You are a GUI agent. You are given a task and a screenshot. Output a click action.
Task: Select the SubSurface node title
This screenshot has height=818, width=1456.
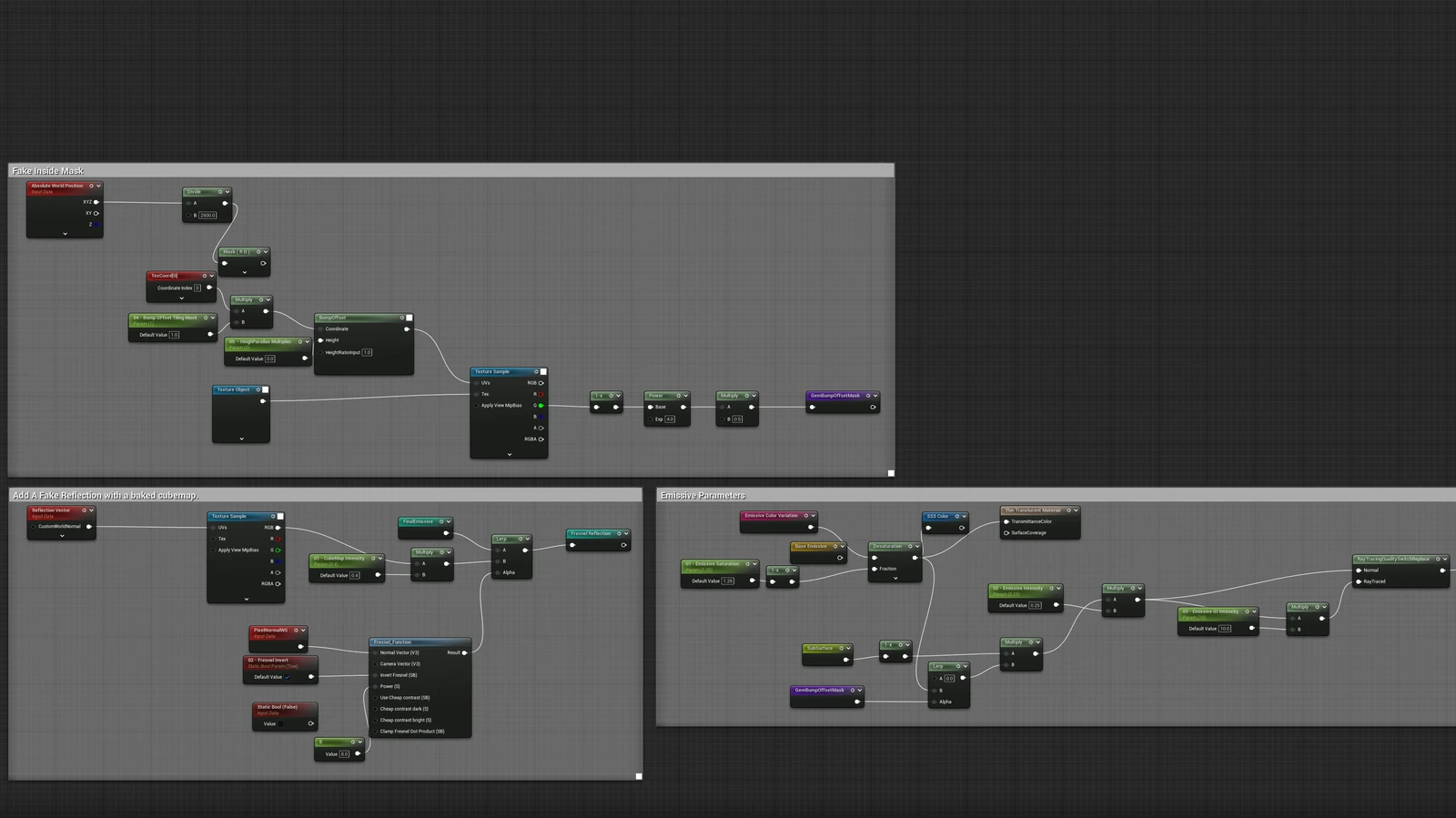pos(820,649)
